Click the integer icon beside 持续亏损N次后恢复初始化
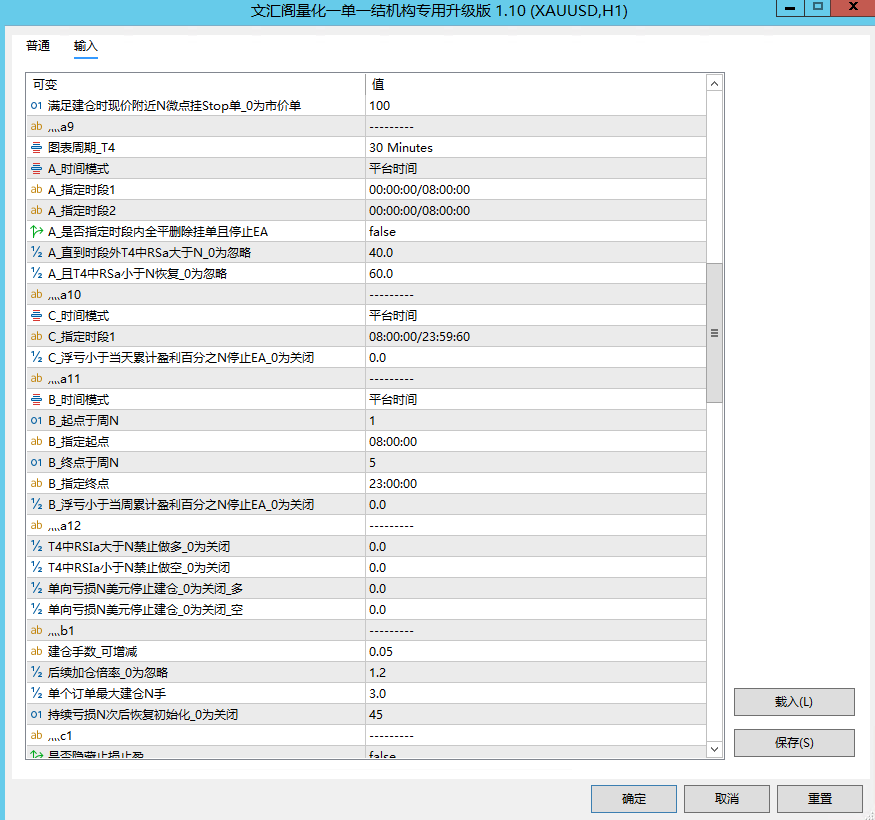This screenshot has height=820, width=875. pos(36,714)
